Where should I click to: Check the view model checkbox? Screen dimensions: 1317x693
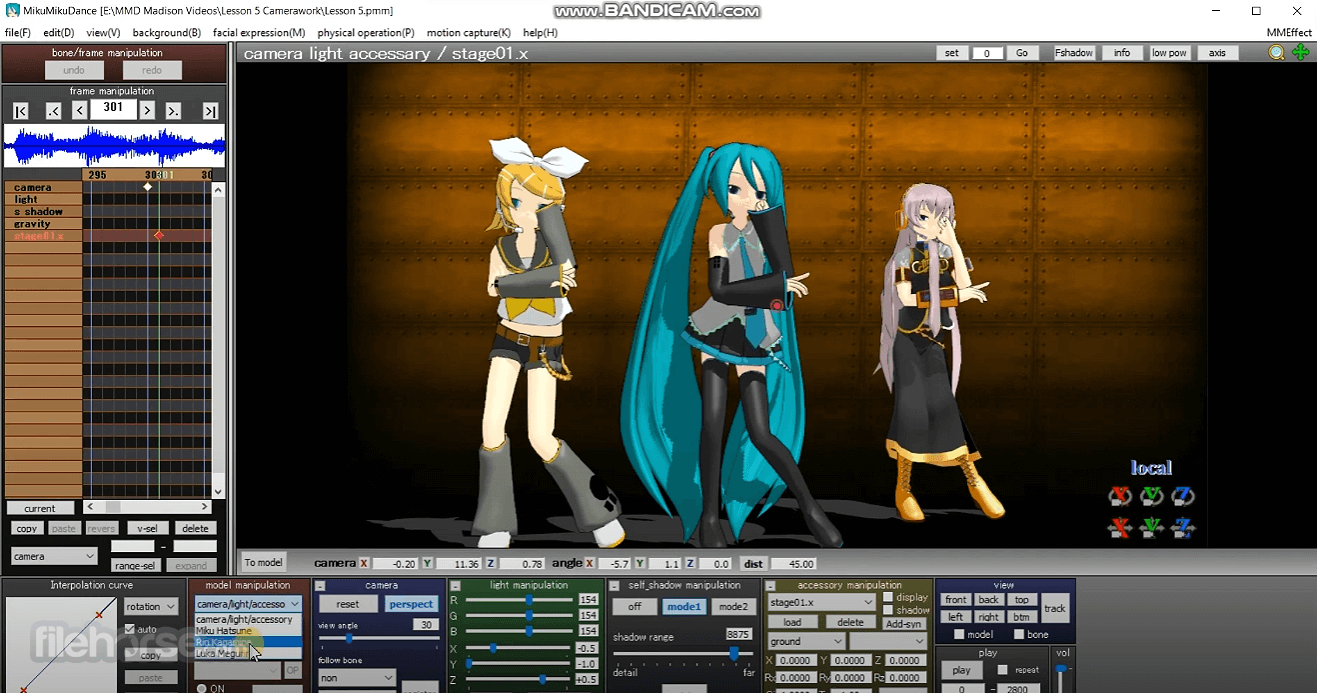pyautogui.click(x=959, y=634)
